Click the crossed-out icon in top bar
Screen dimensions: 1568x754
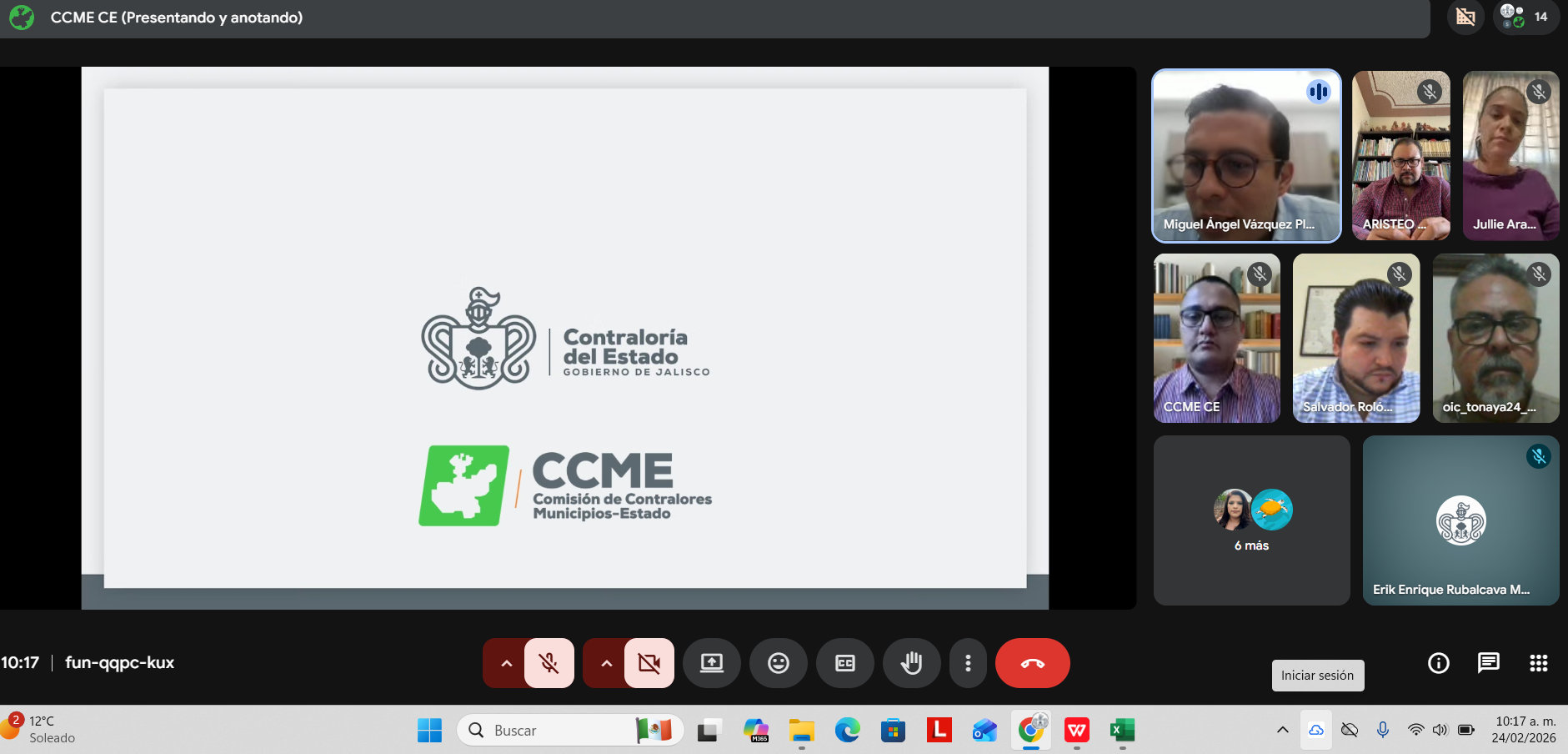1465,17
